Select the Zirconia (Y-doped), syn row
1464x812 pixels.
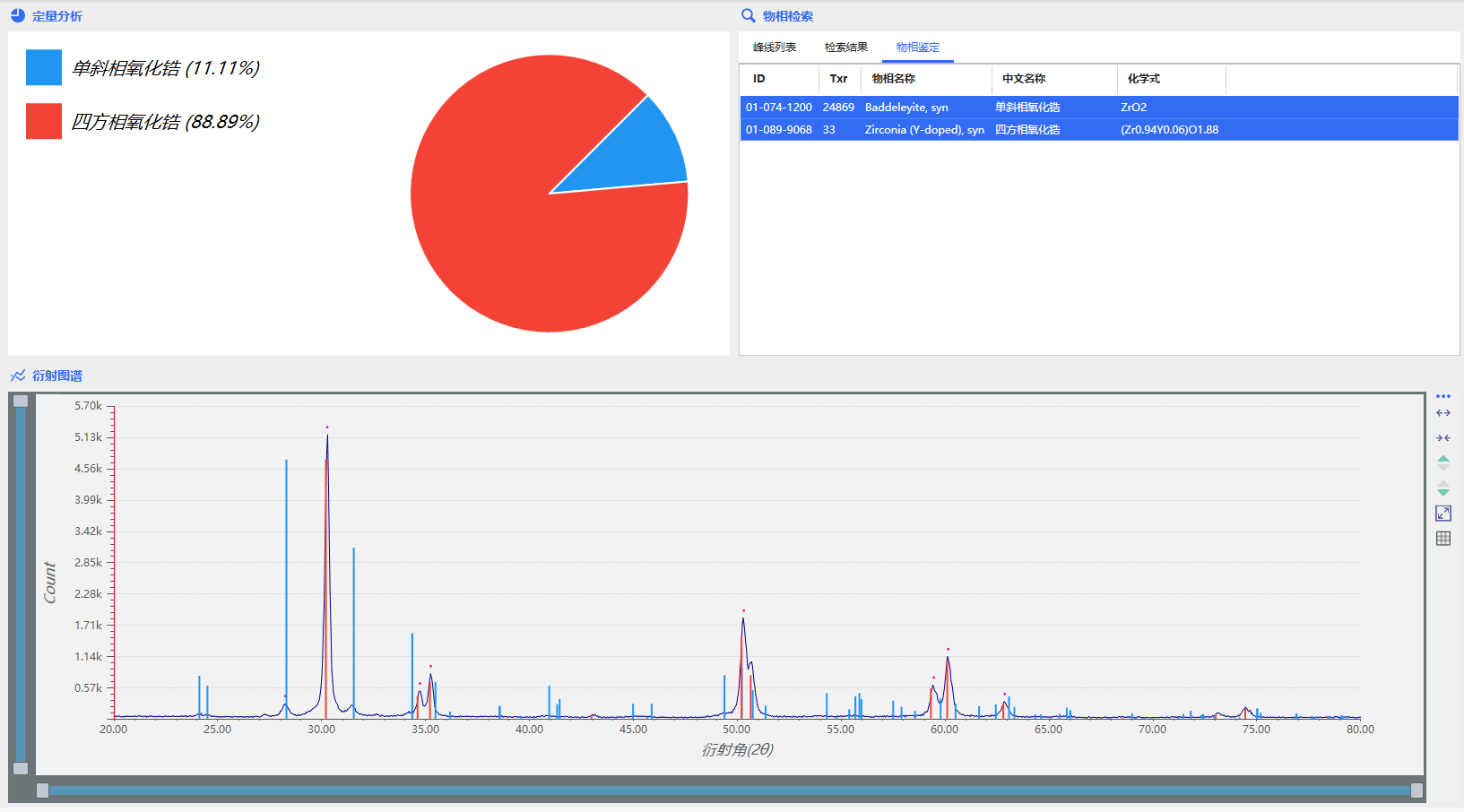click(x=923, y=130)
